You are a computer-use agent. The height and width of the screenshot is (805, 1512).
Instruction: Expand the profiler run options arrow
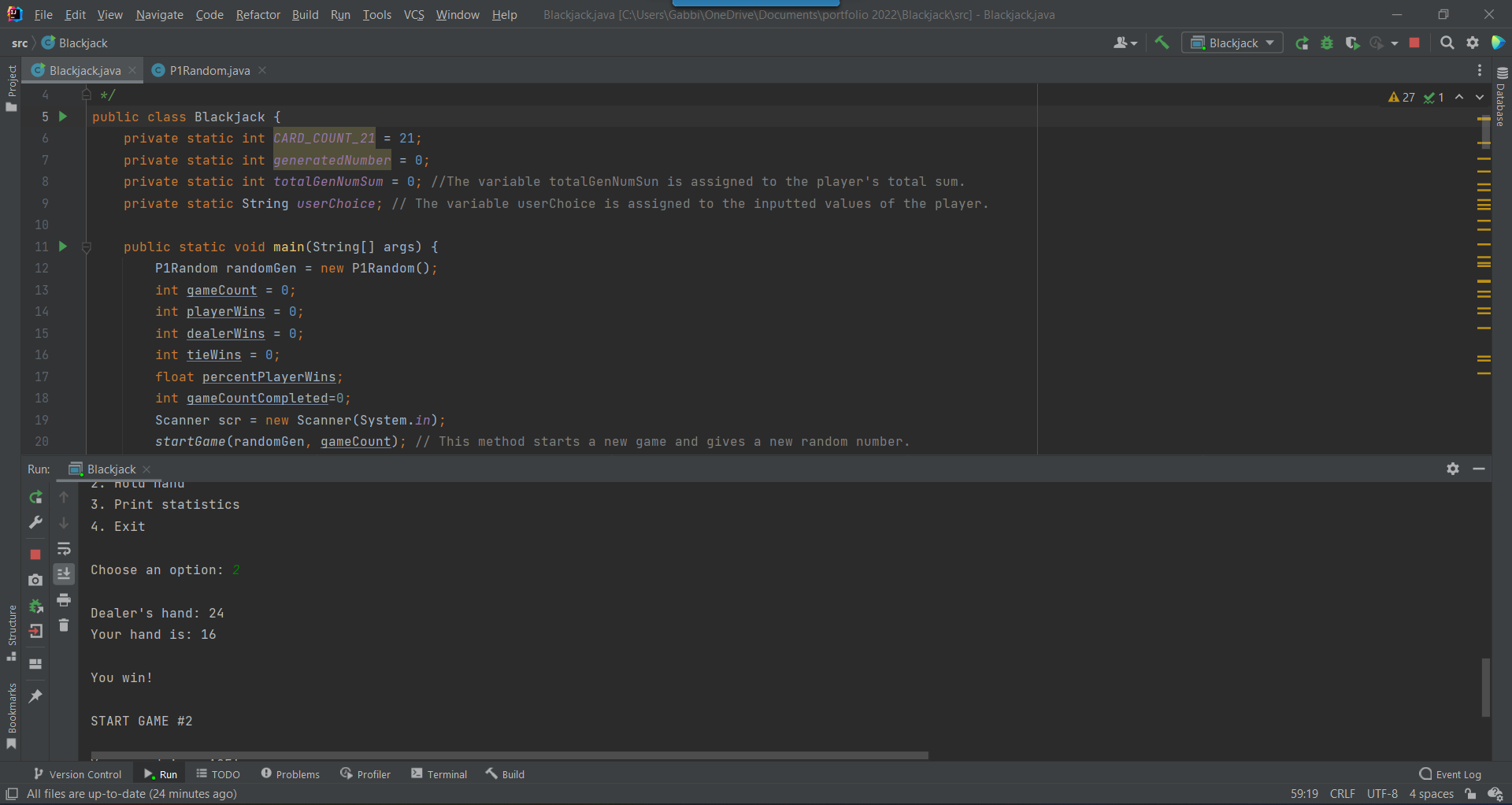(1395, 43)
